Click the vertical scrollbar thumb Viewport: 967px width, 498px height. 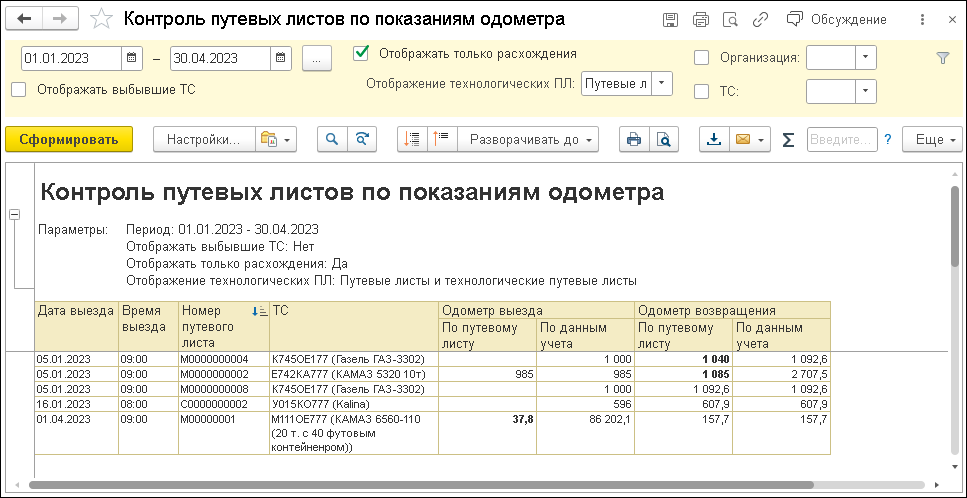pos(955,226)
